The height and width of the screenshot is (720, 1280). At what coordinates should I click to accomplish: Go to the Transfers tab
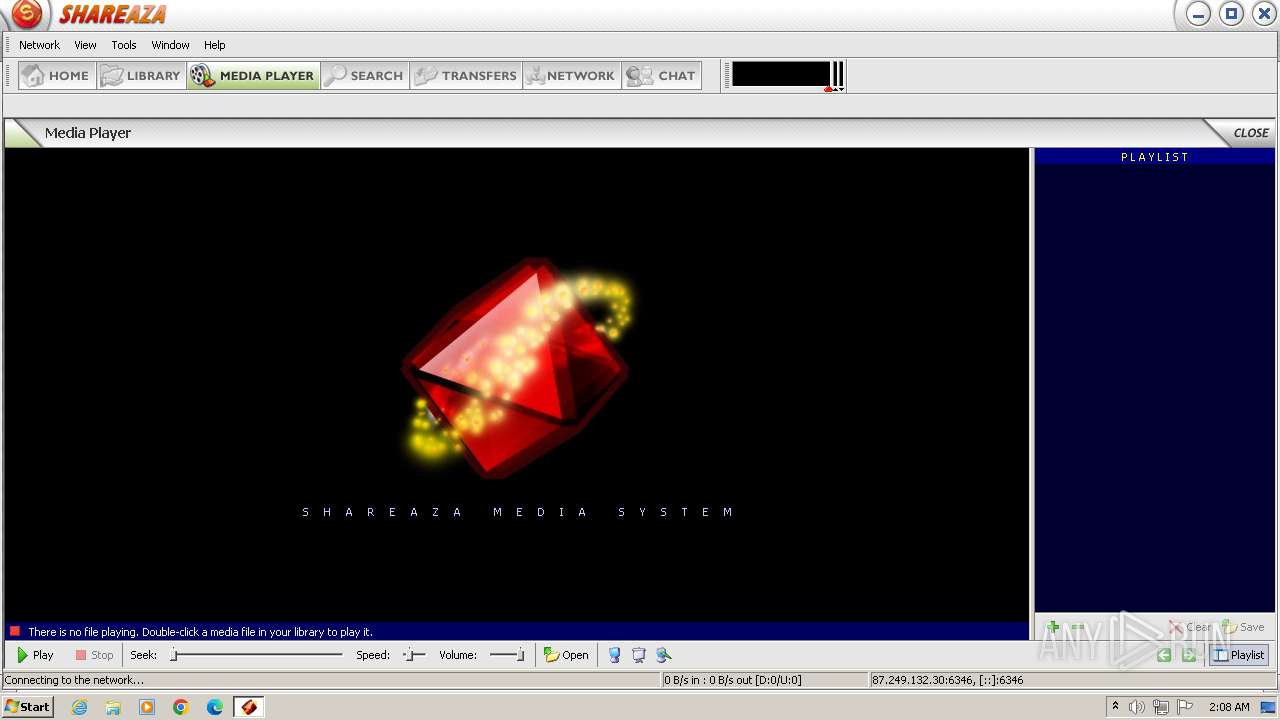click(466, 76)
